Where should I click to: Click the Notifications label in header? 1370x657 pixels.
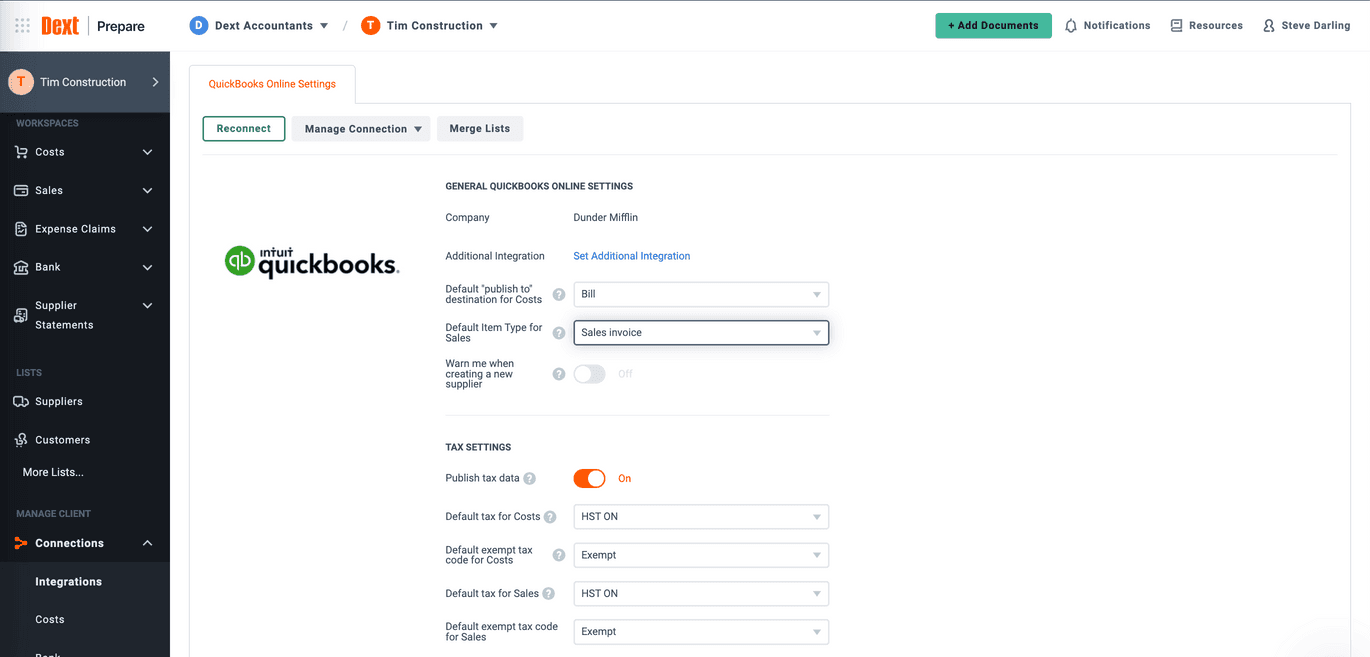pos(1117,26)
